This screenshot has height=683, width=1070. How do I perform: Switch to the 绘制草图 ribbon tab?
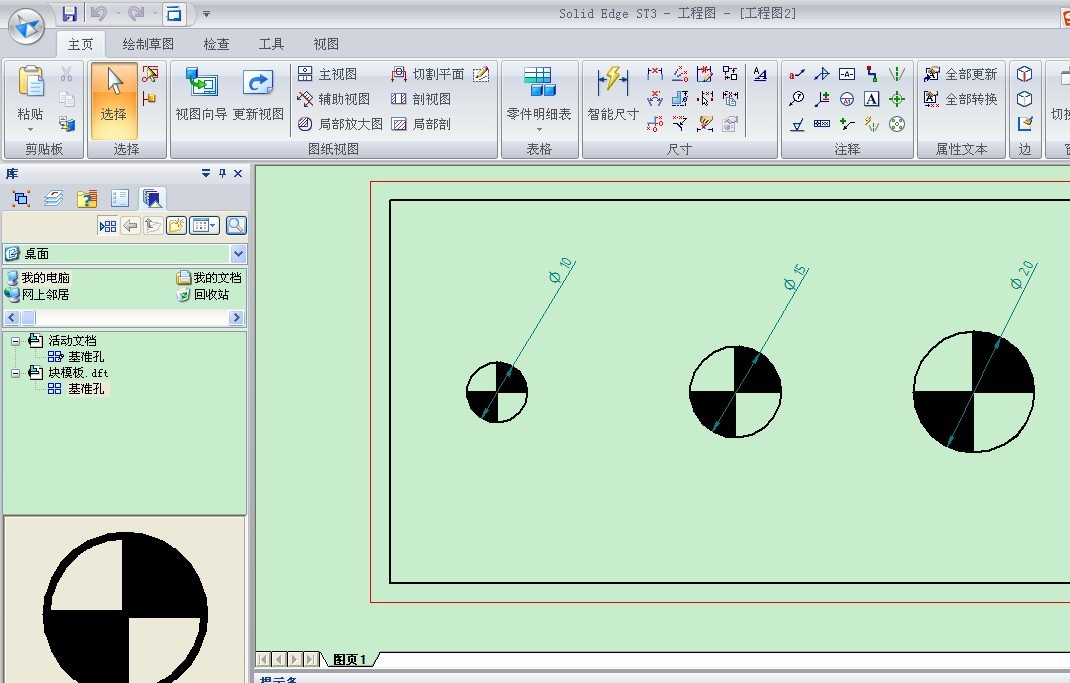click(148, 44)
